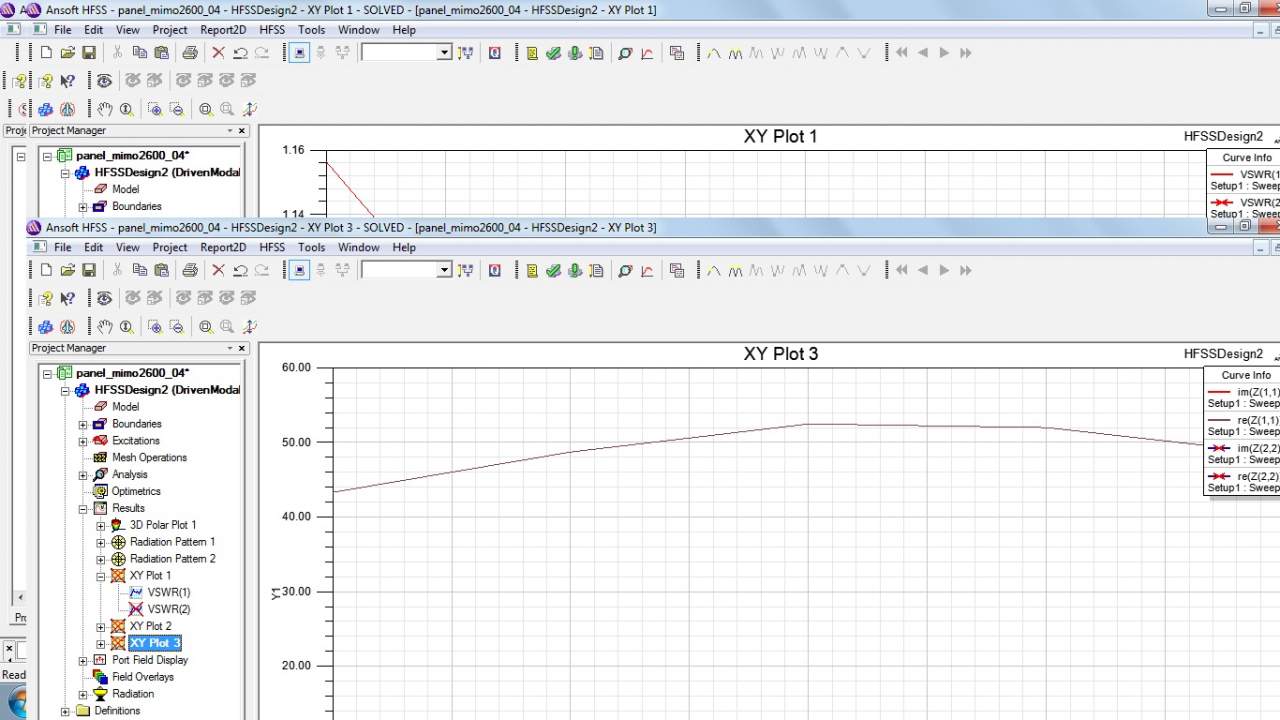The height and width of the screenshot is (720, 1280).
Task: Open File menu in XY Plot 3 window
Action: coord(62,247)
